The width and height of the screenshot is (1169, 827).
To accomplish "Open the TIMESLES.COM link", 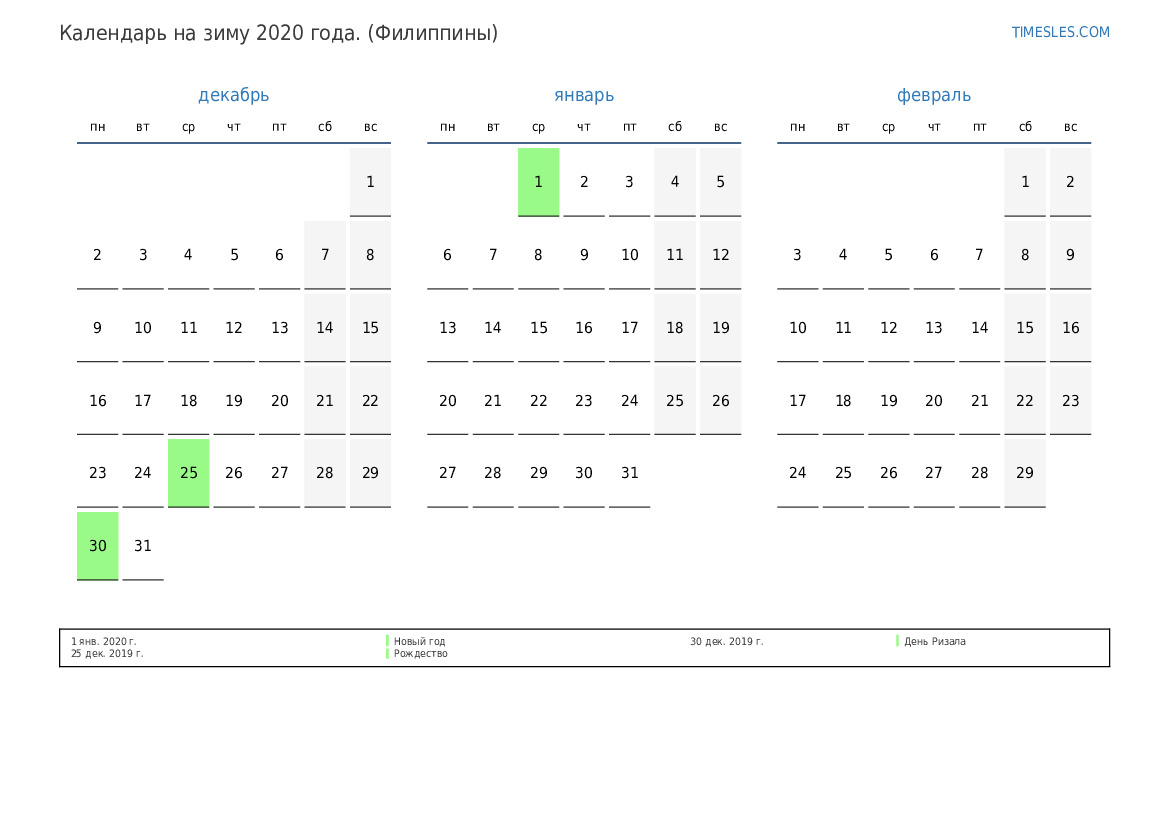I will click(1060, 32).
